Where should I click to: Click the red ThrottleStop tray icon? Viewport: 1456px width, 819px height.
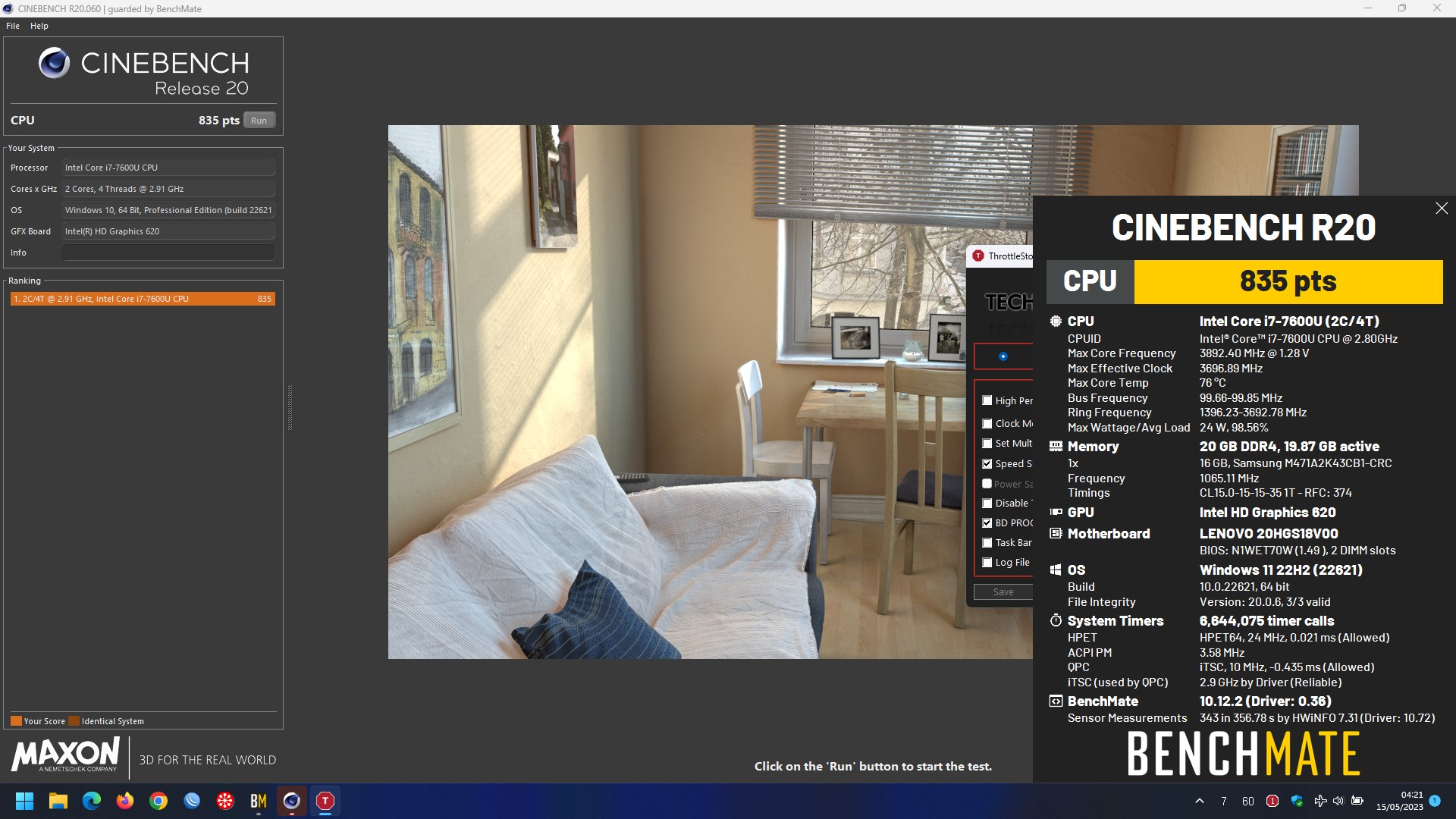point(1272,801)
